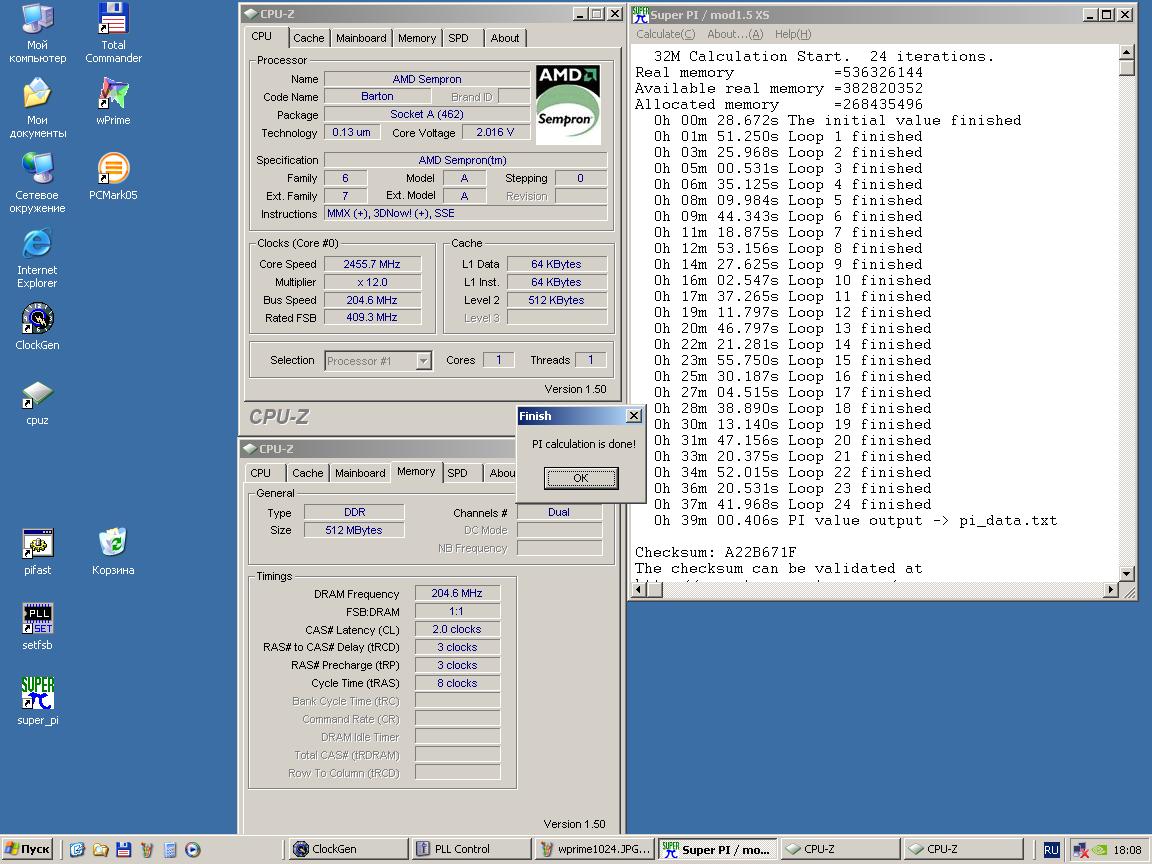
Task: Click the folder quick launch icon
Action: tap(101, 849)
